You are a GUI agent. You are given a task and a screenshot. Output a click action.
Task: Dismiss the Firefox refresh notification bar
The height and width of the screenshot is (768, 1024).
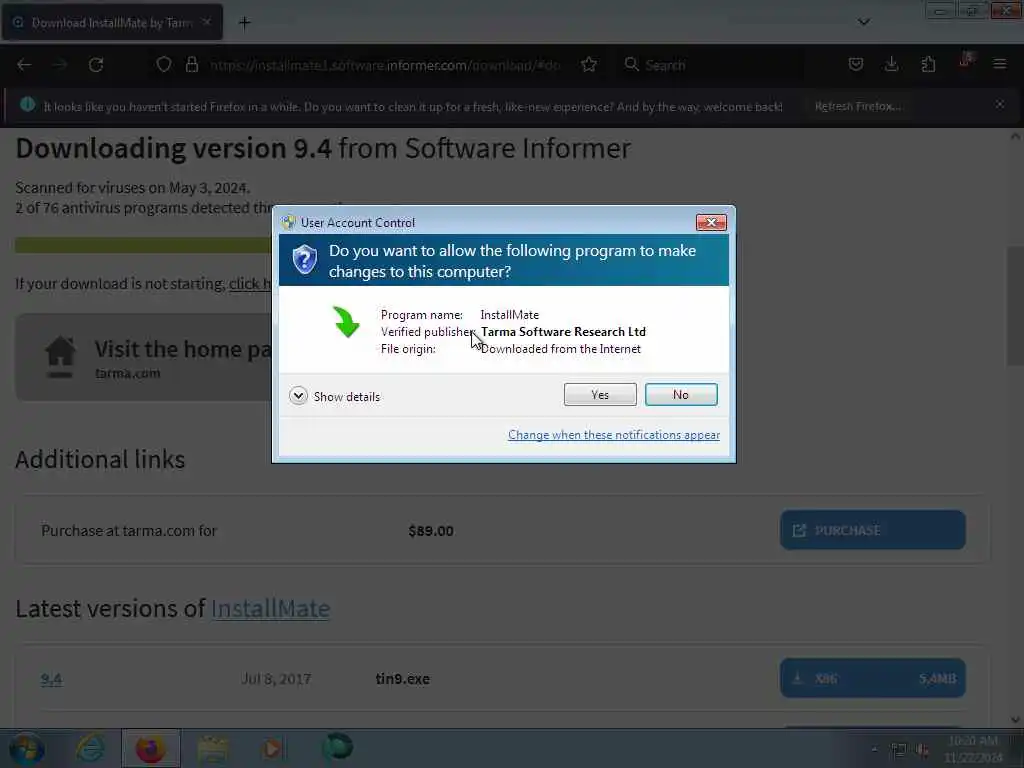coord(1000,104)
